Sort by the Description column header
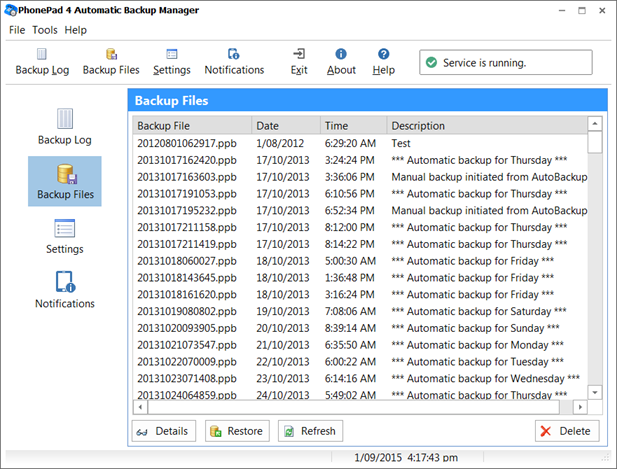Viewport: 617px width, 469px height. 487,126
